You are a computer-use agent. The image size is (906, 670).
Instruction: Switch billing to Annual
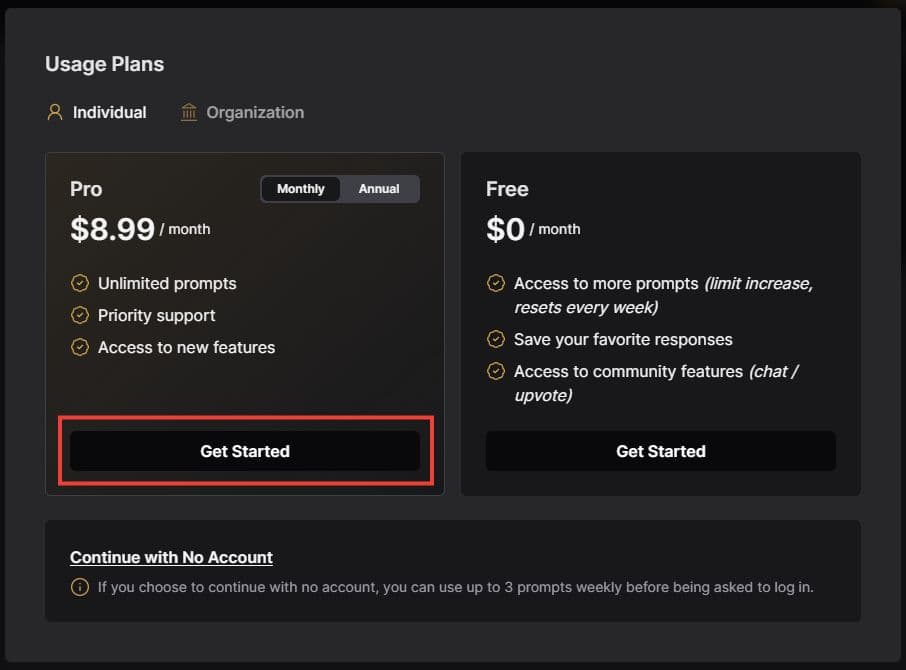click(x=379, y=189)
